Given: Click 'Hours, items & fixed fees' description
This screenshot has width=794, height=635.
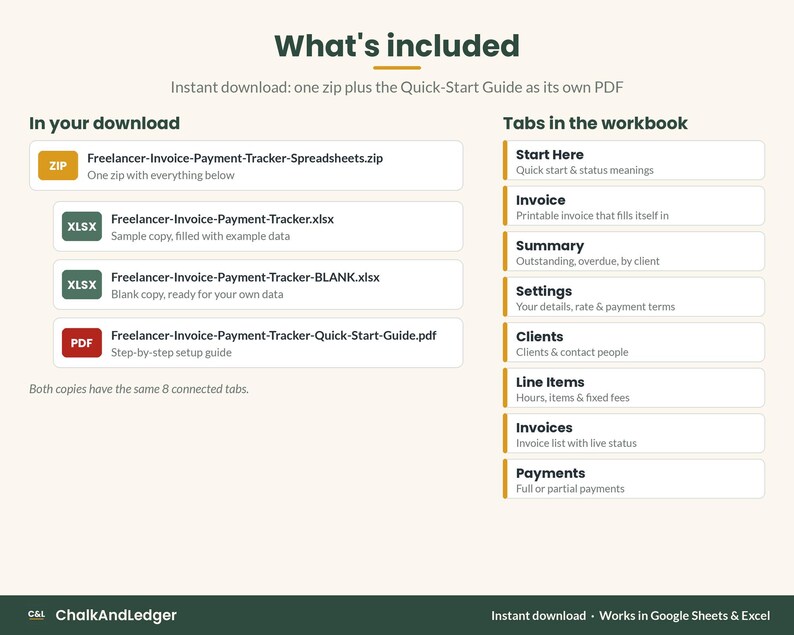Looking at the screenshot, I should coord(573,398).
